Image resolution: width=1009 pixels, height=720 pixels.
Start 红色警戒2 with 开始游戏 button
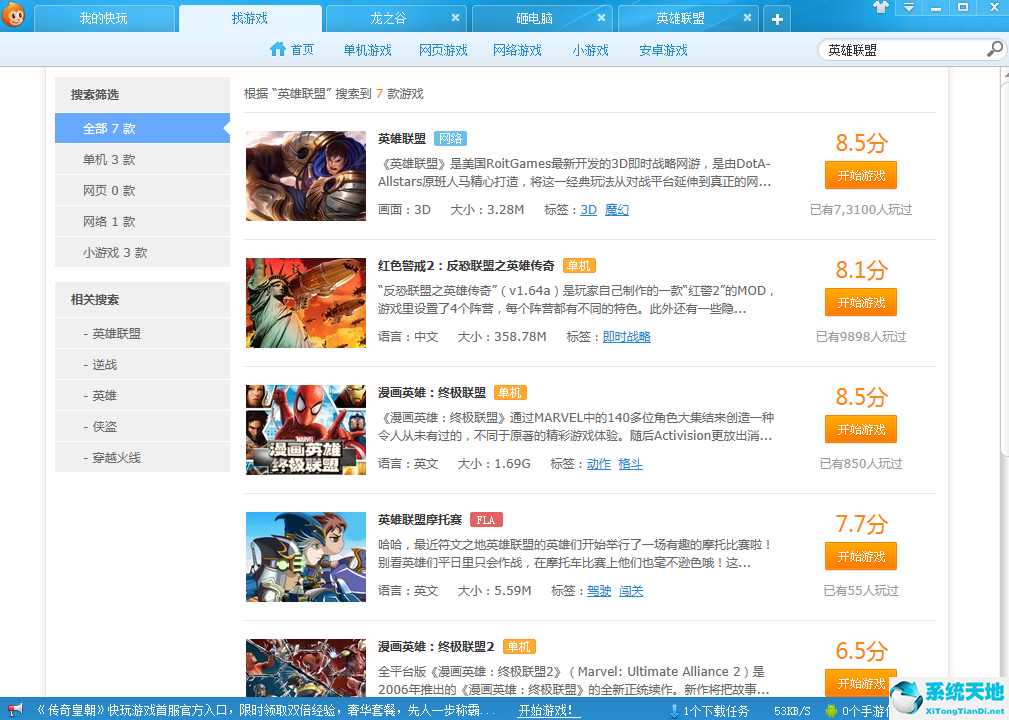point(861,302)
